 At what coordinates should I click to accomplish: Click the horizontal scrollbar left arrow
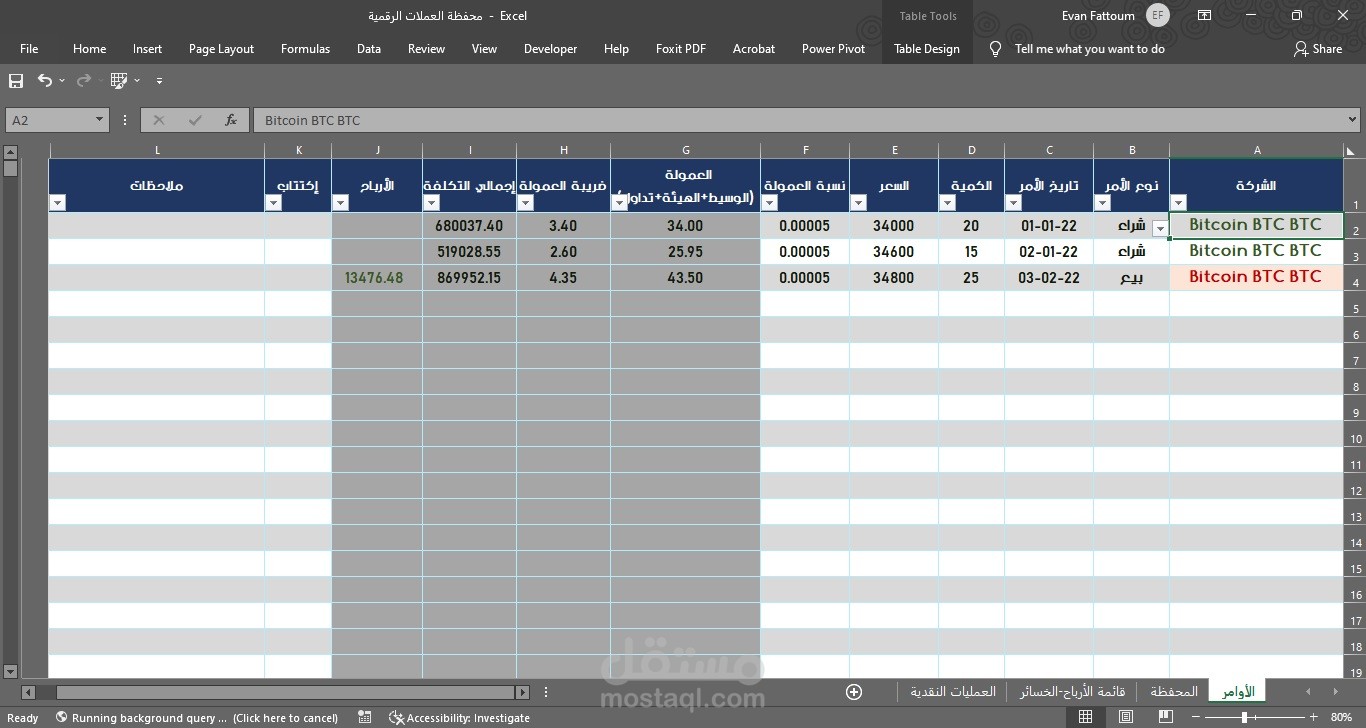28,692
